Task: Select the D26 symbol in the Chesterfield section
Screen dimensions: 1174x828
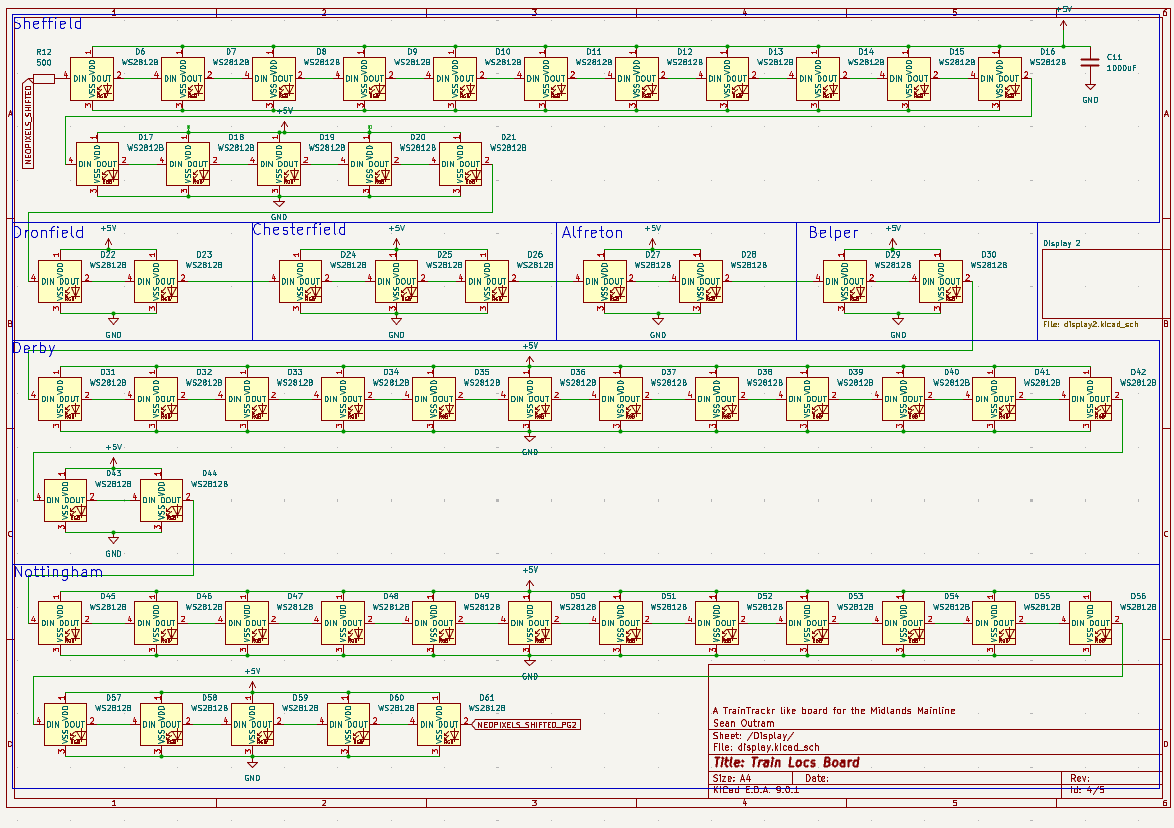Action: click(488, 283)
